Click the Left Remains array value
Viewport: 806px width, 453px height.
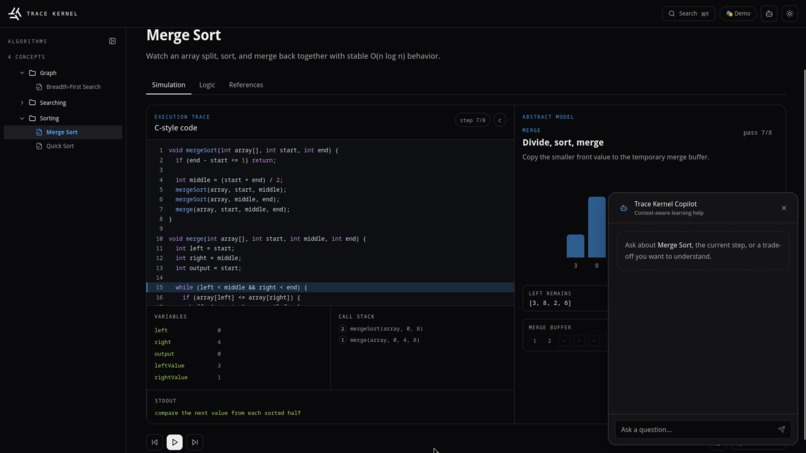click(550, 303)
